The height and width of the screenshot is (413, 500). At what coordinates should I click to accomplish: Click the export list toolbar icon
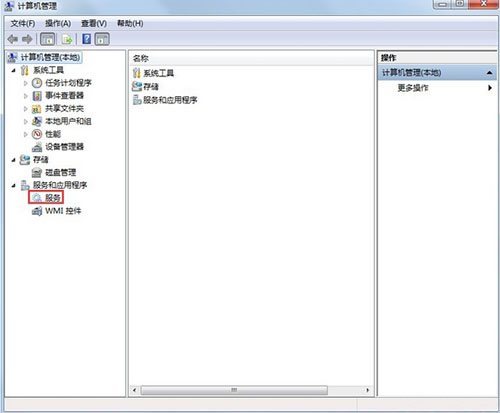(x=67, y=39)
